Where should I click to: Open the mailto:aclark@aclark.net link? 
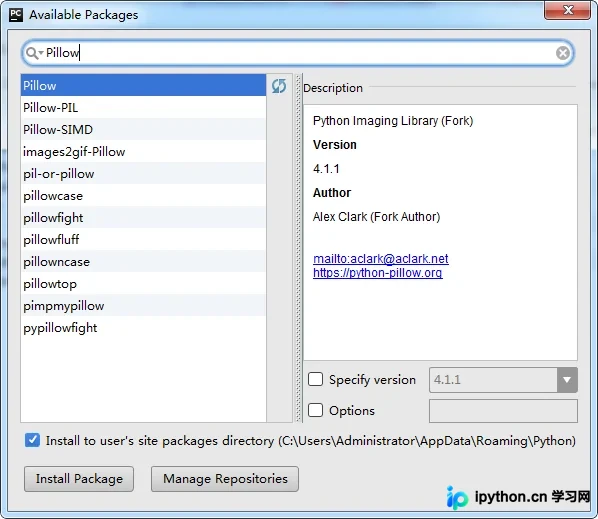click(x=381, y=259)
